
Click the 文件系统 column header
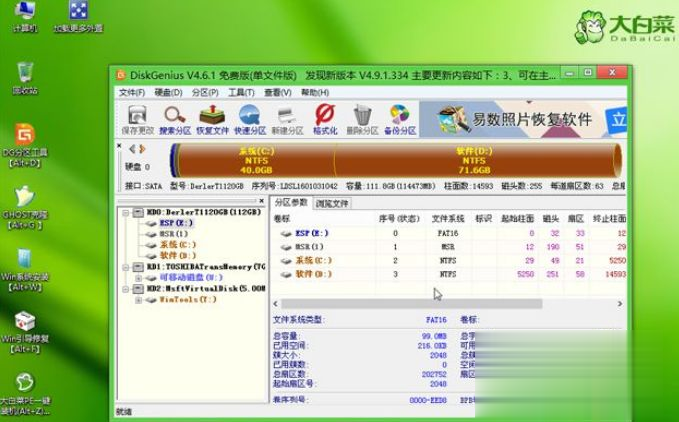click(x=448, y=219)
